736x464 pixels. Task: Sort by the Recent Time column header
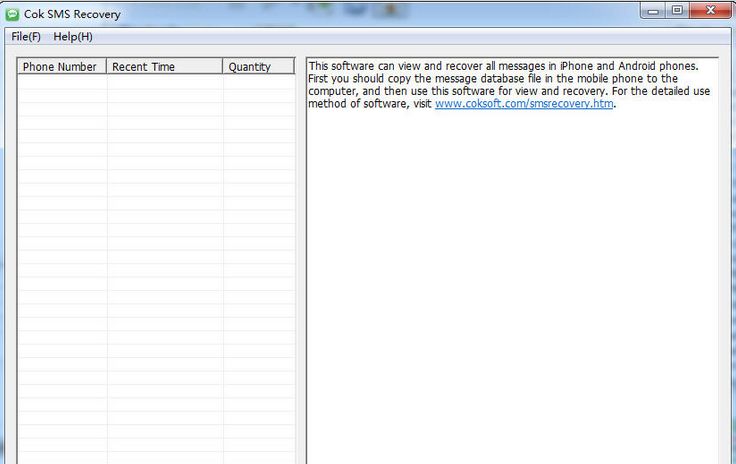[x=143, y=67]
